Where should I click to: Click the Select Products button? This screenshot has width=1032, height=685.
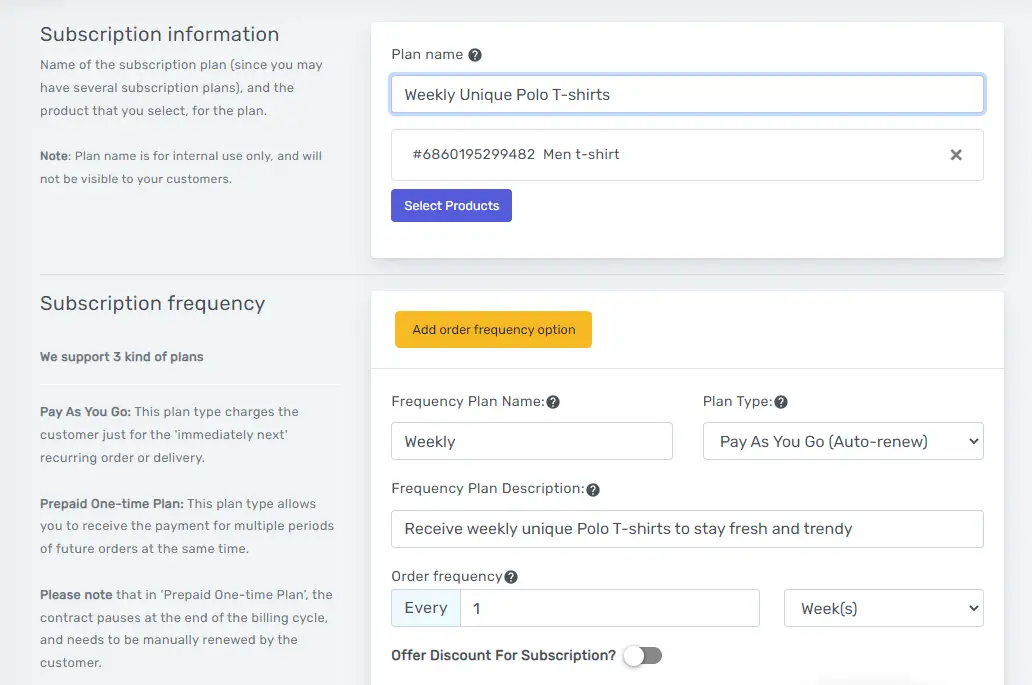point(452,205)
